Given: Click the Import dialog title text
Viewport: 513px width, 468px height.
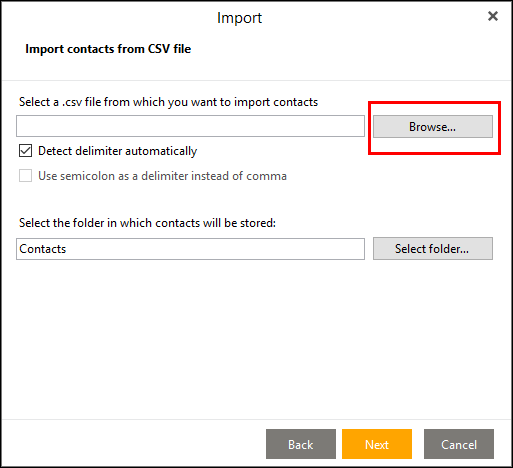Looking at the screenshot, I should tap(239, 18).
